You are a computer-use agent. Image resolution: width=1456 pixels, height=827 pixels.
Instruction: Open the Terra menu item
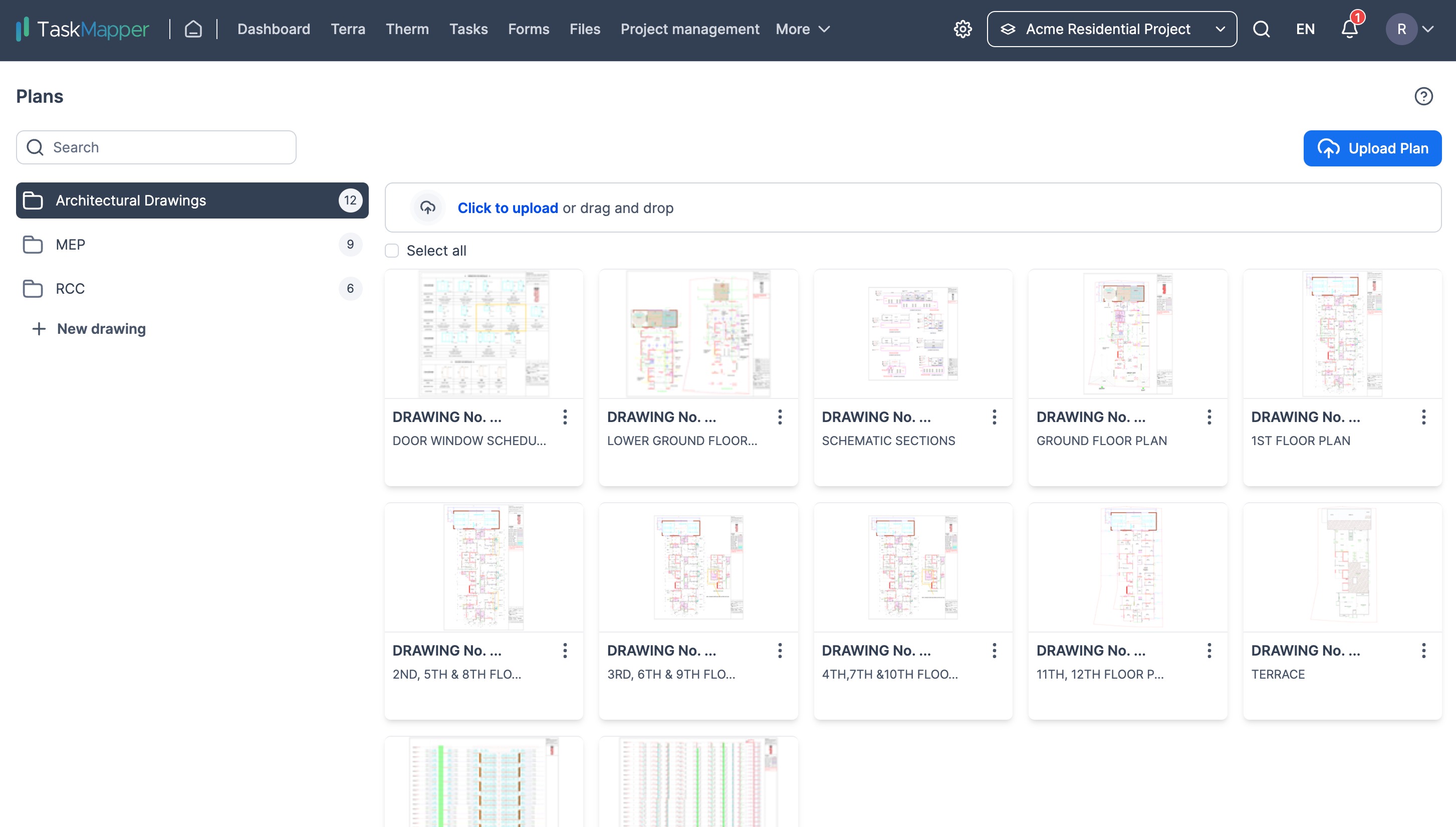[348, 29]
